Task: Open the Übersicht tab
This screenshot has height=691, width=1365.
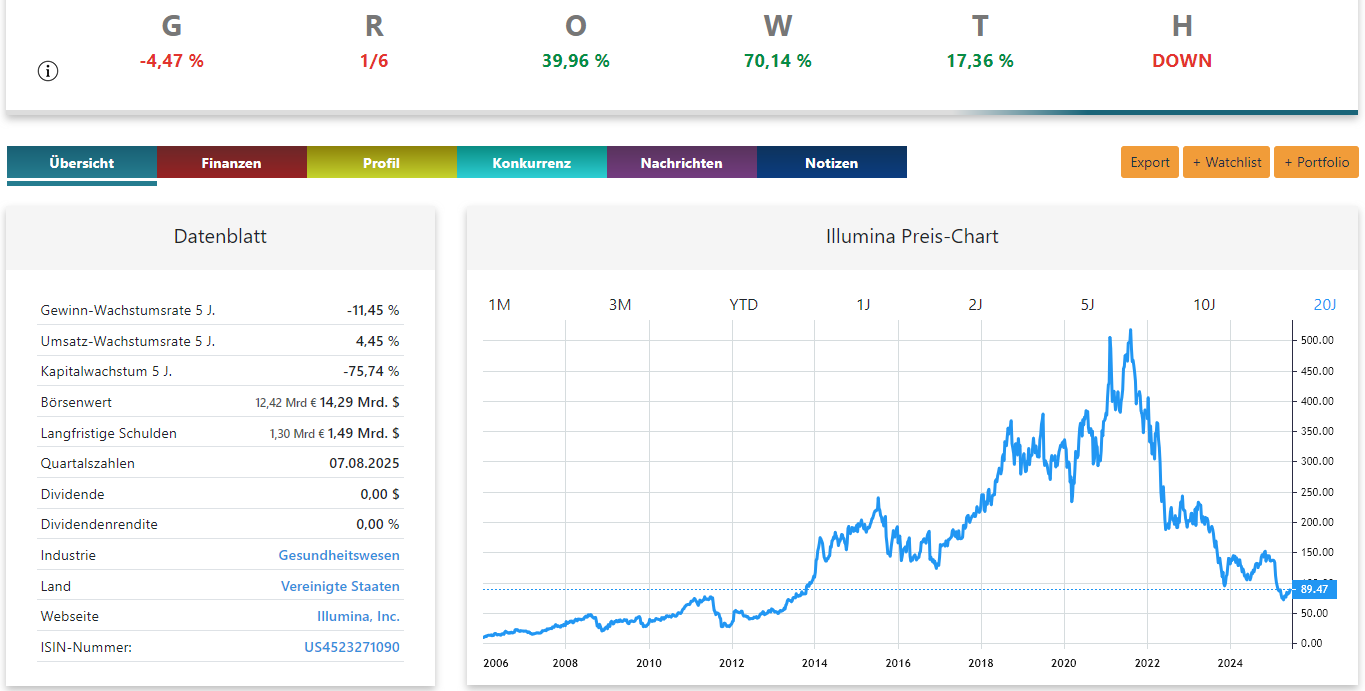Action: point(82,163)
